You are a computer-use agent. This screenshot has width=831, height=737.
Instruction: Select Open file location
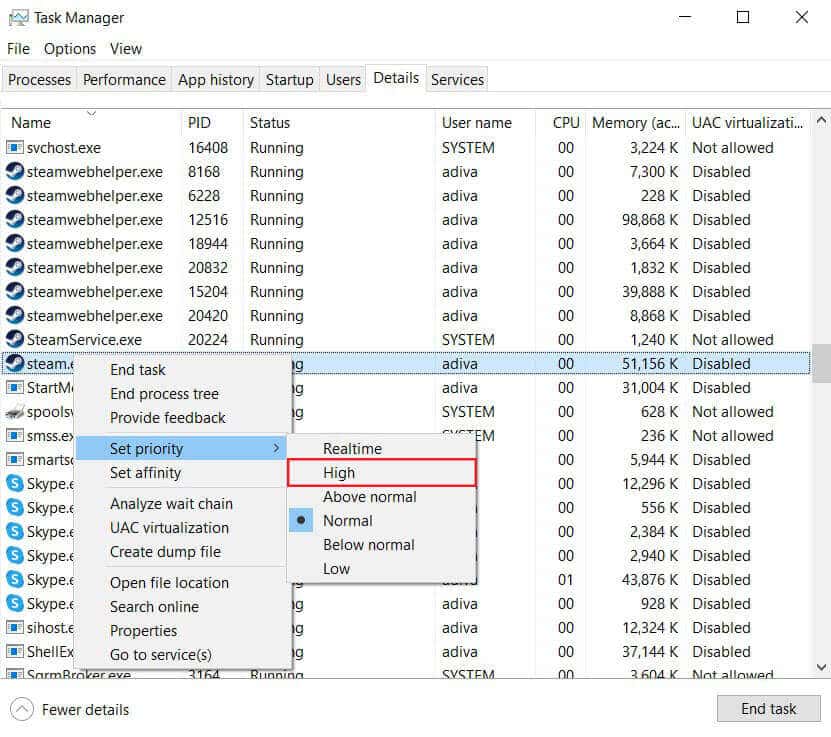pos(181,583)
